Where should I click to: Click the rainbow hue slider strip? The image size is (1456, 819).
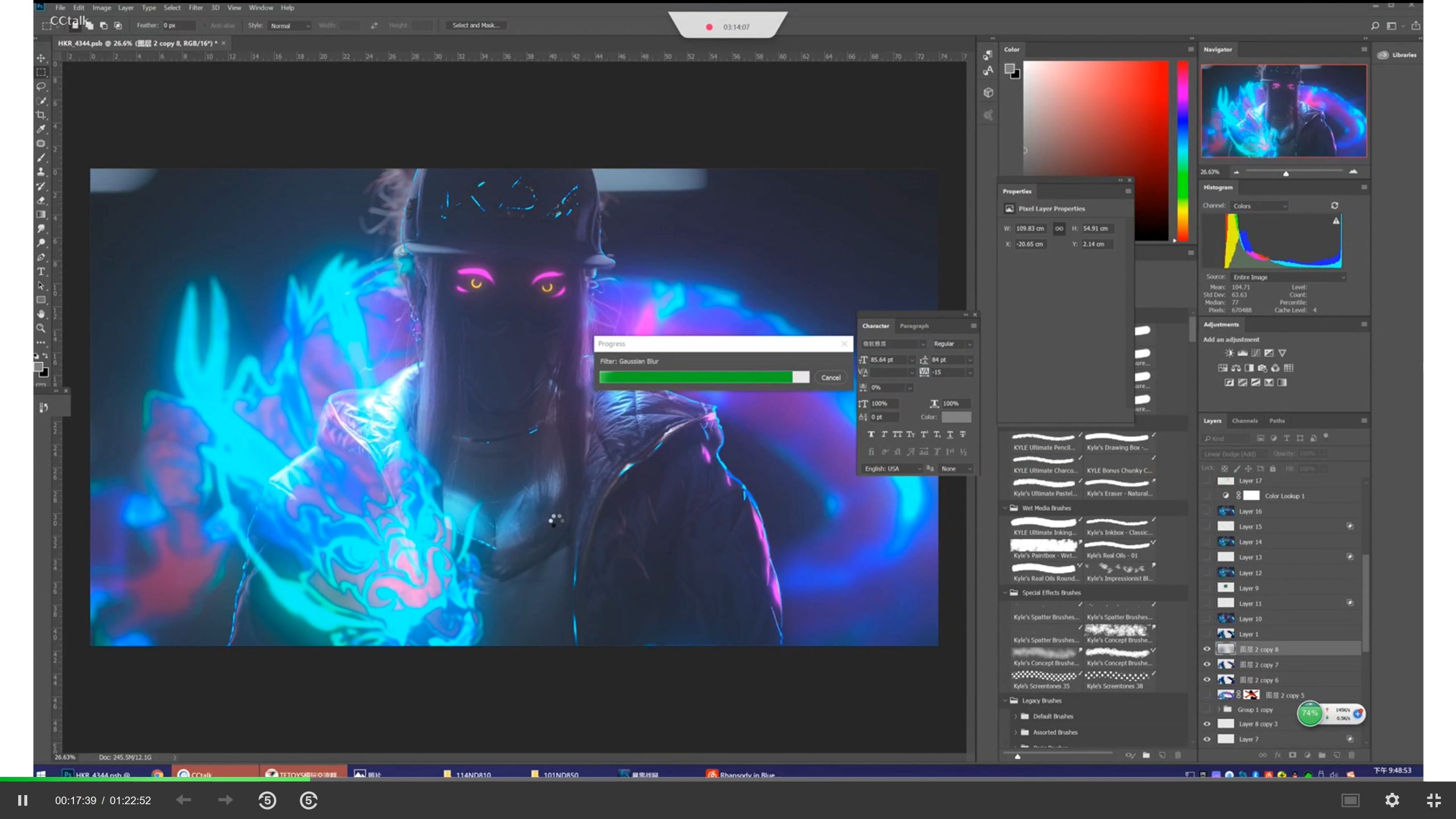pos(1182,151)
